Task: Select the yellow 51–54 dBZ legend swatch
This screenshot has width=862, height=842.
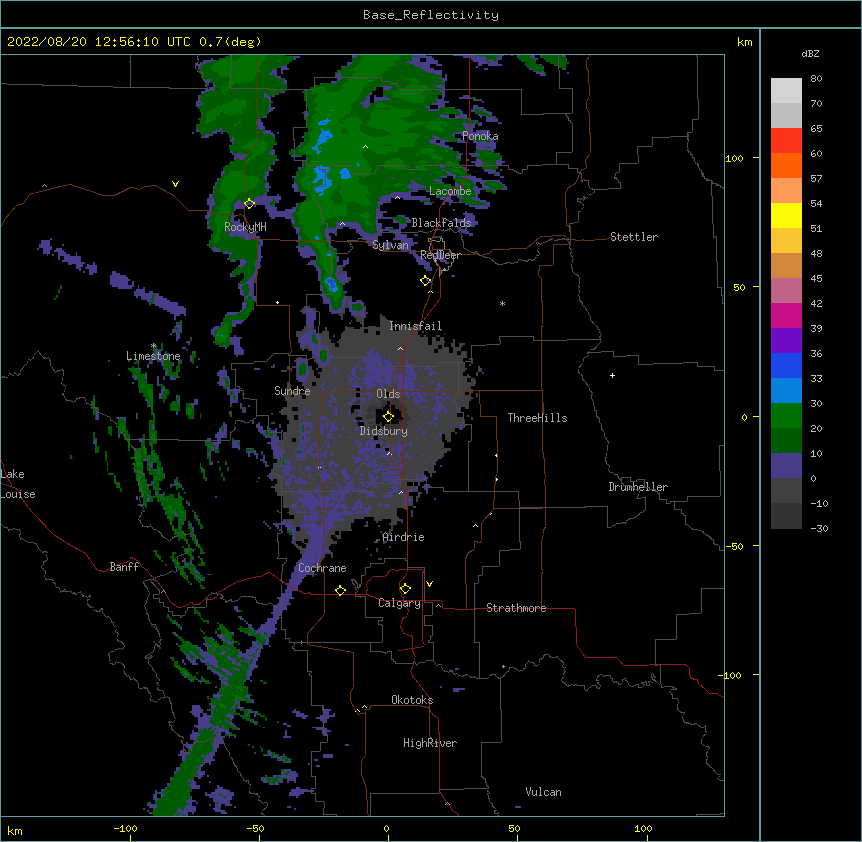Action: (x=786, y=215)
